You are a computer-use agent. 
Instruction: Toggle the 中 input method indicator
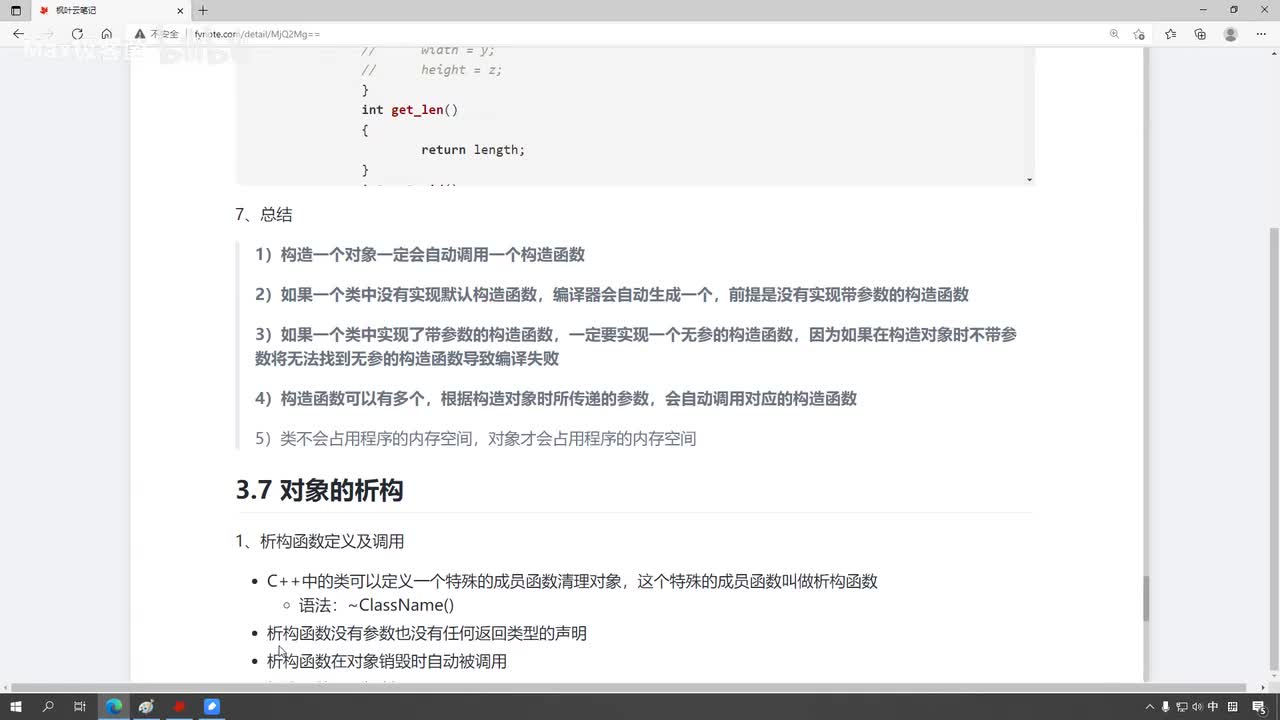click(1213, 707)
